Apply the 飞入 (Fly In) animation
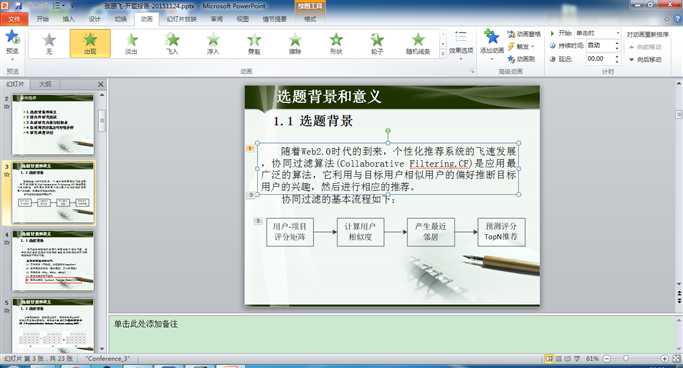 point(172,43)
